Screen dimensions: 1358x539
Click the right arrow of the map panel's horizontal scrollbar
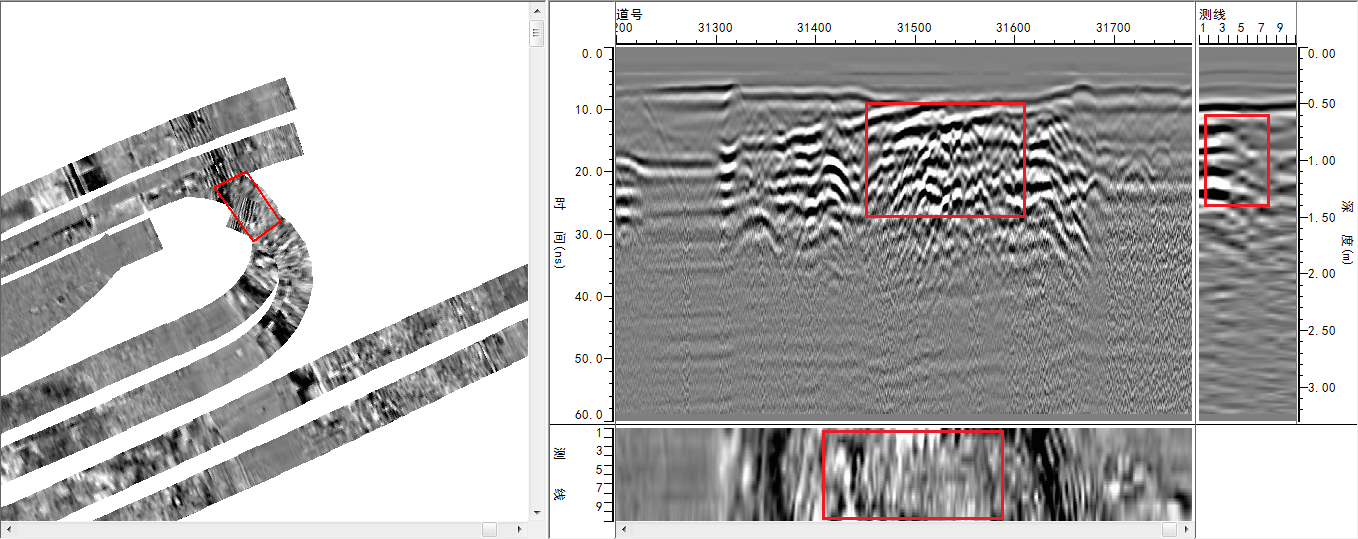(x=519, y=528)
